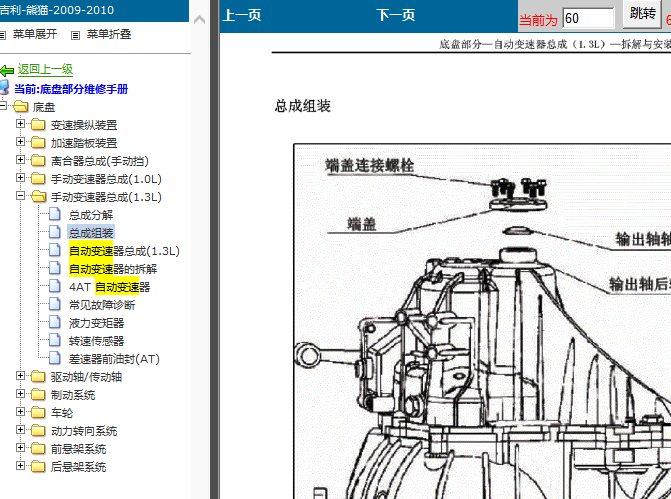The height and width of the screenshot is (499, 671).
Task: Click the 当前:底盘部分维修手册 heading
Action: [71, 89]
